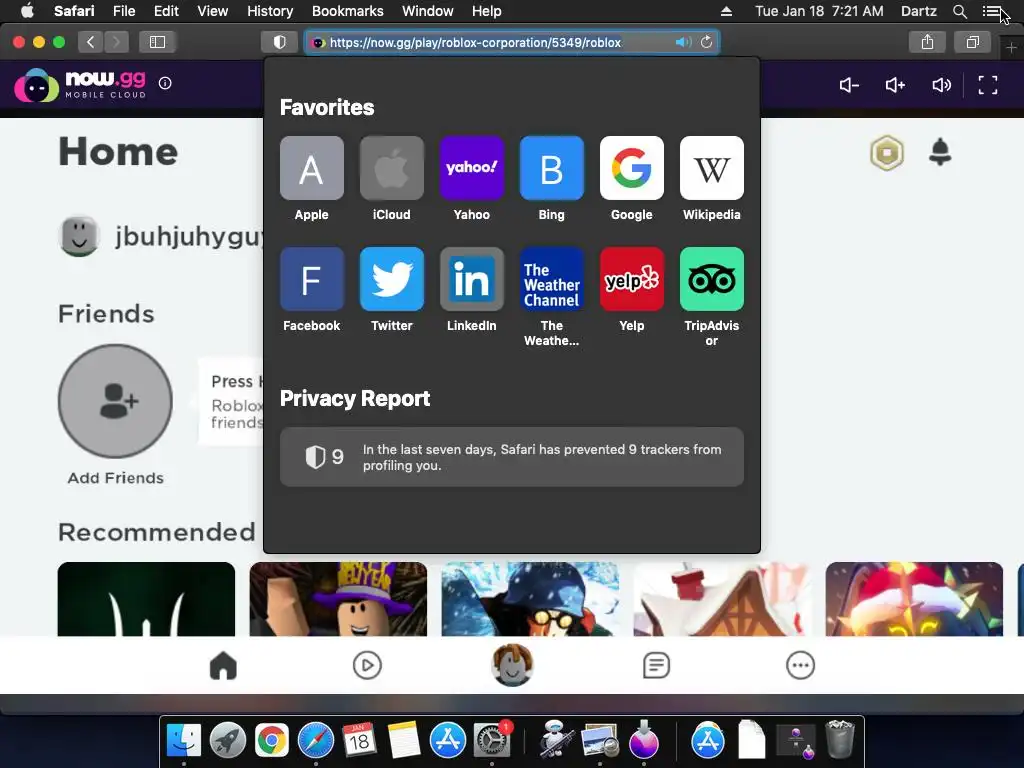Open the File menu
1024x768 pixels.
coord(124,11)
